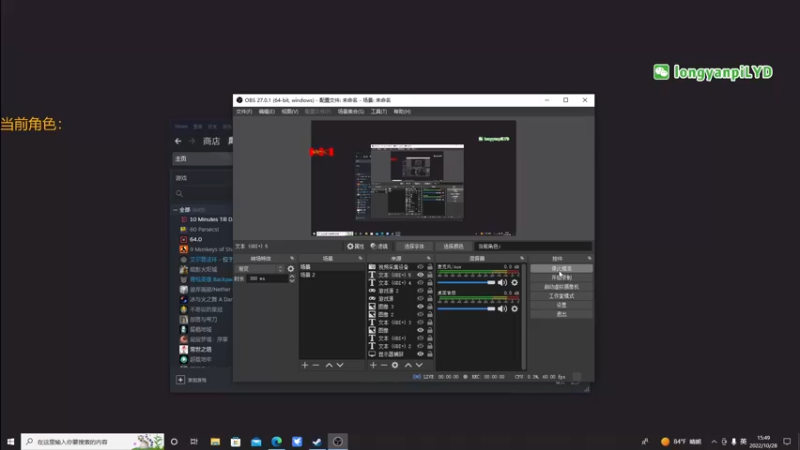Collapse the 全部 category in Steam library
The width and height of the screenshot is (800, 450).
coord(176,210)
